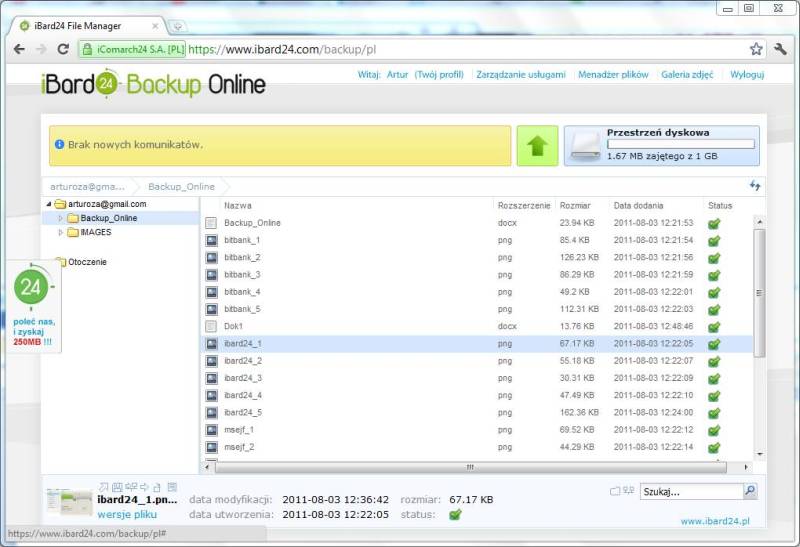Open the browser wrench settings menu
This screenshot has height=547, width=800.
pyautogui.click(x=781, y=48)
